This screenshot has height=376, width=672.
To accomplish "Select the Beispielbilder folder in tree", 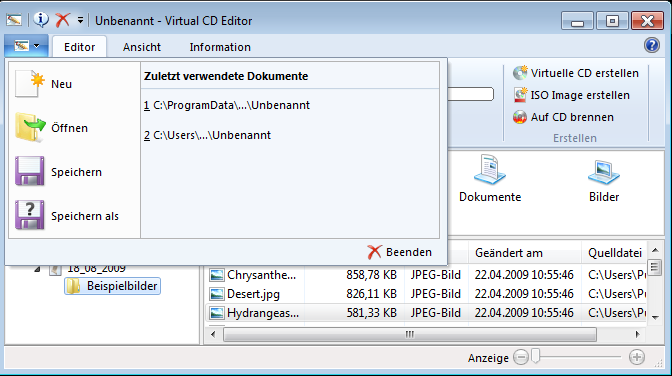I will click(x=113, y=286).
